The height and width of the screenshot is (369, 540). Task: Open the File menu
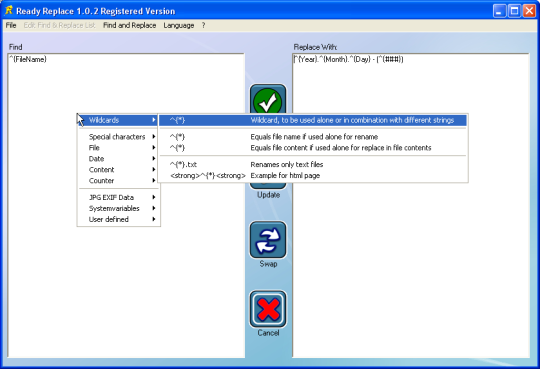pyautogui.click(x=11, y=25)
